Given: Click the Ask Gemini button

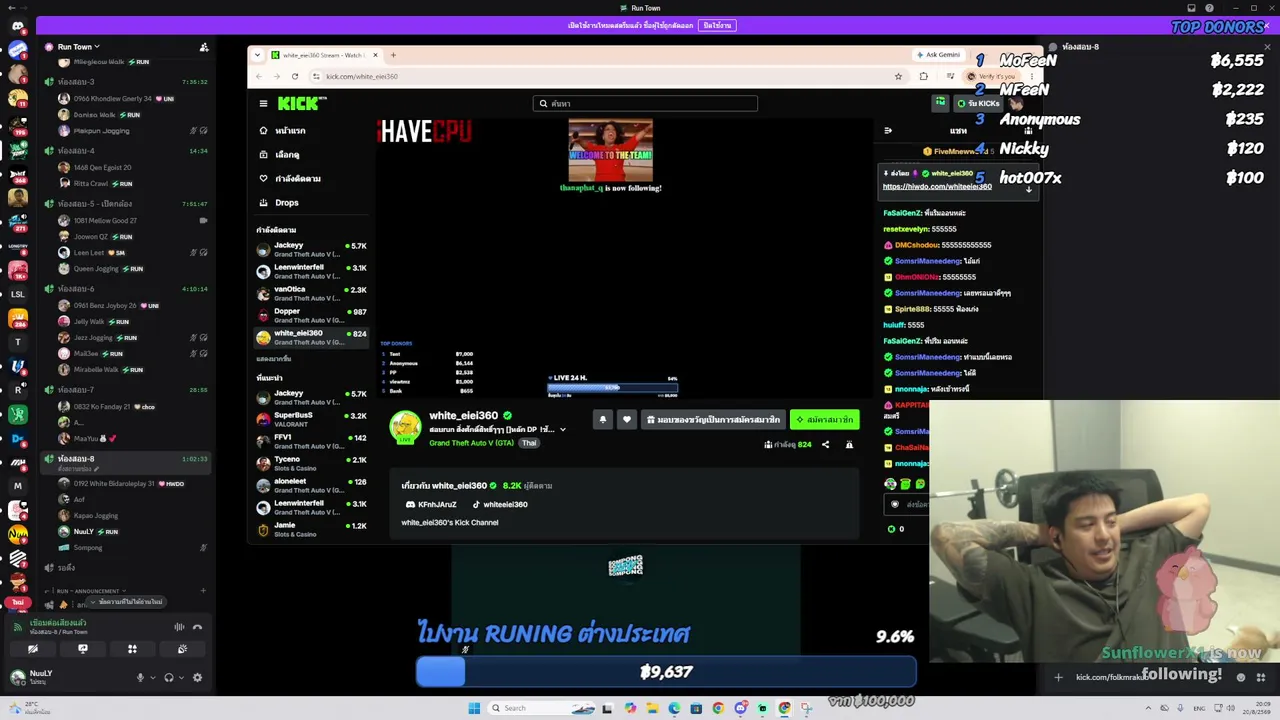Looking at the screenshot, I should coord(938,55).
